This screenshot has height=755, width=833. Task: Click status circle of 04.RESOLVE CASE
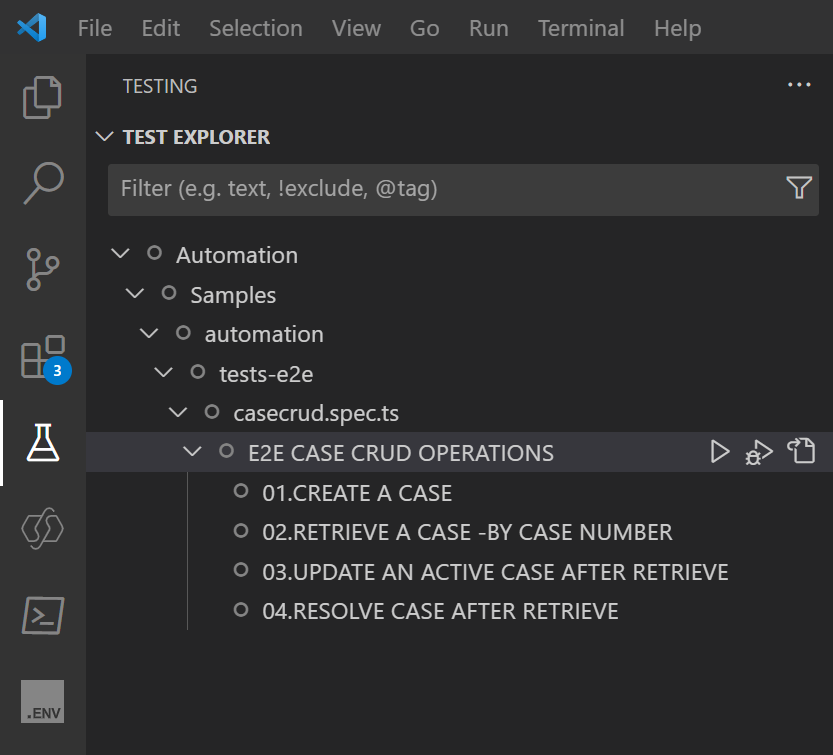(x=241, y=609)
